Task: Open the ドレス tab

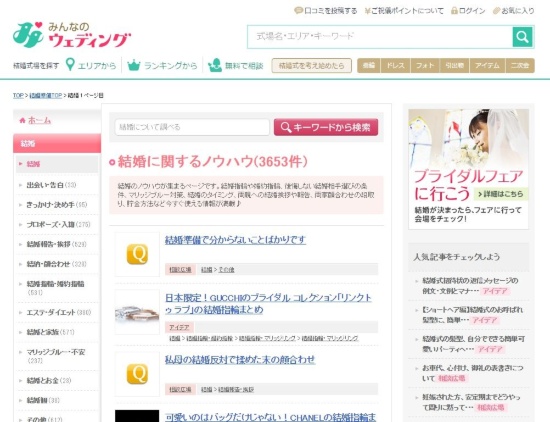Action: (395, 66)
